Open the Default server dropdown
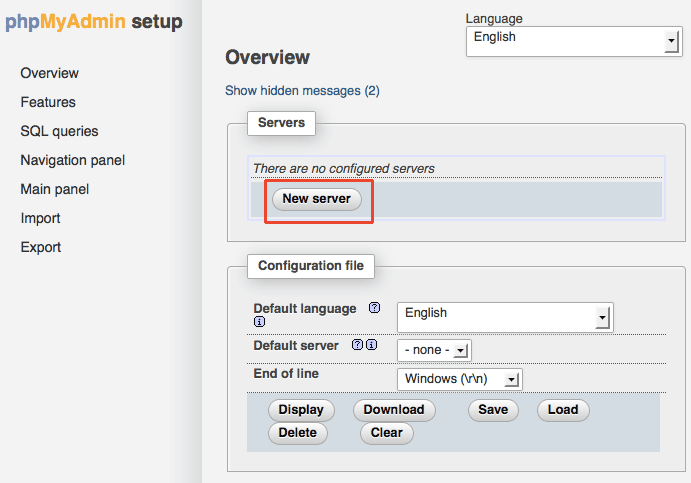This screenshot has height=483, width=691. [x=435, y=350]
